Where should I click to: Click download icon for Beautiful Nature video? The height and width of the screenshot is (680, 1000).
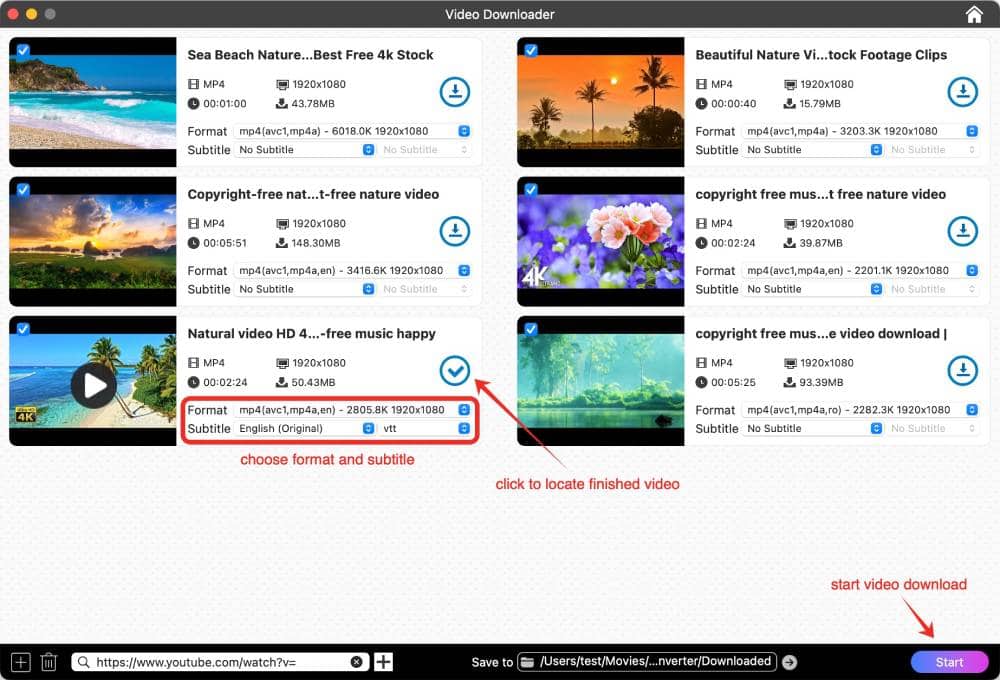[x=962, y=92]
